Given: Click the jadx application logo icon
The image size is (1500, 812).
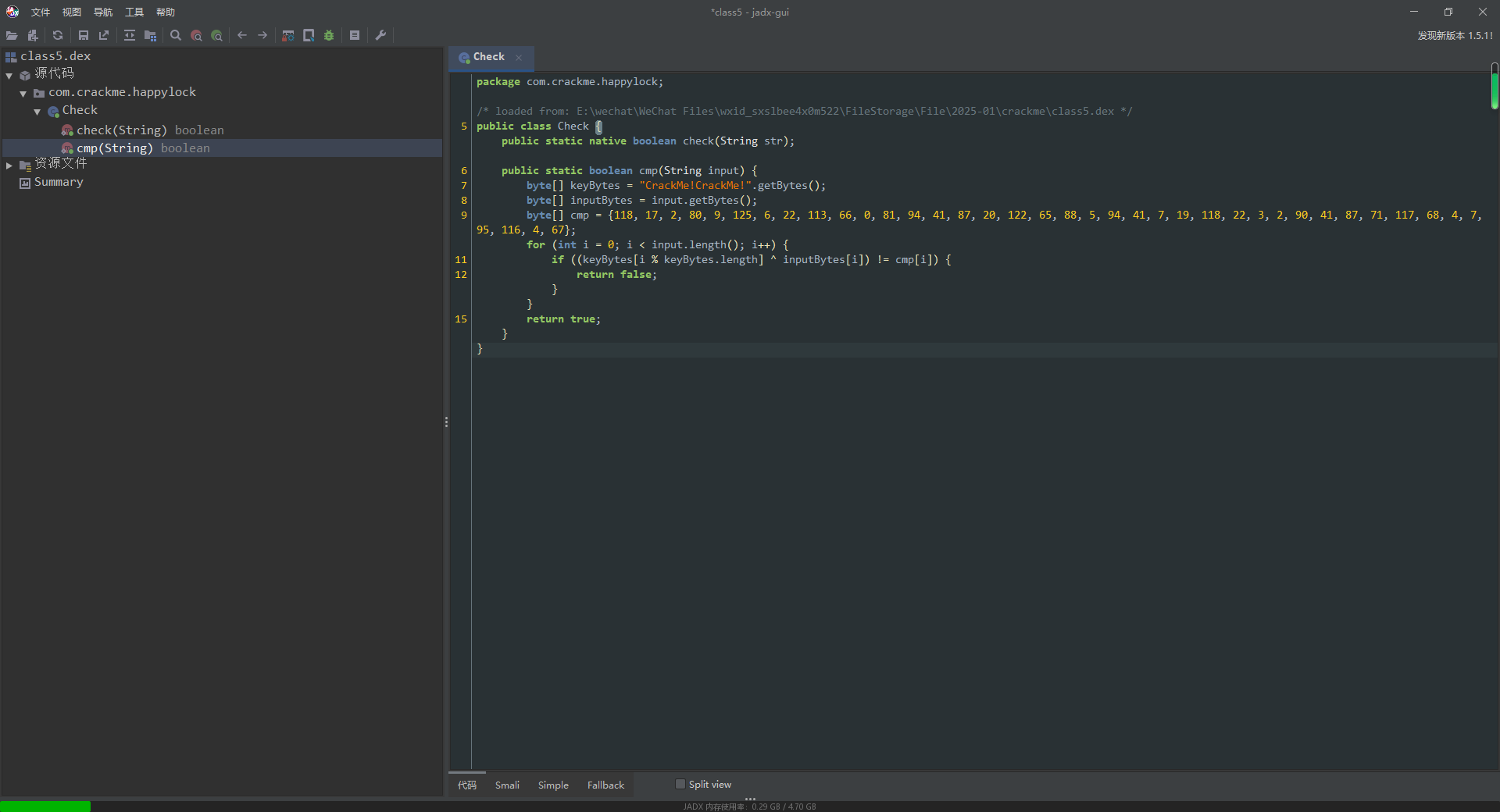Looking at the screenshot, I should pyautogui.click(x=12, y=12).
